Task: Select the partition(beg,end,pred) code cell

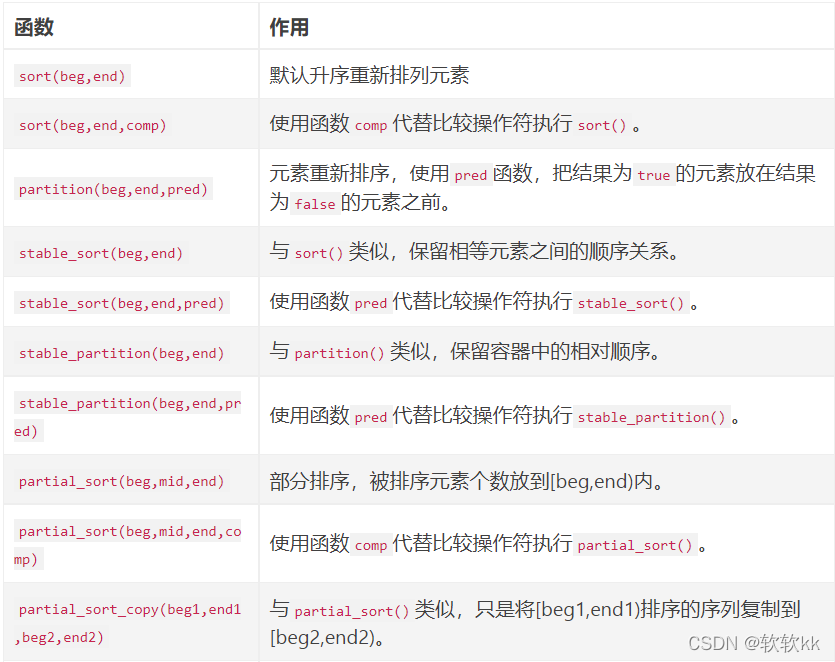Action: tap(113, 189)
